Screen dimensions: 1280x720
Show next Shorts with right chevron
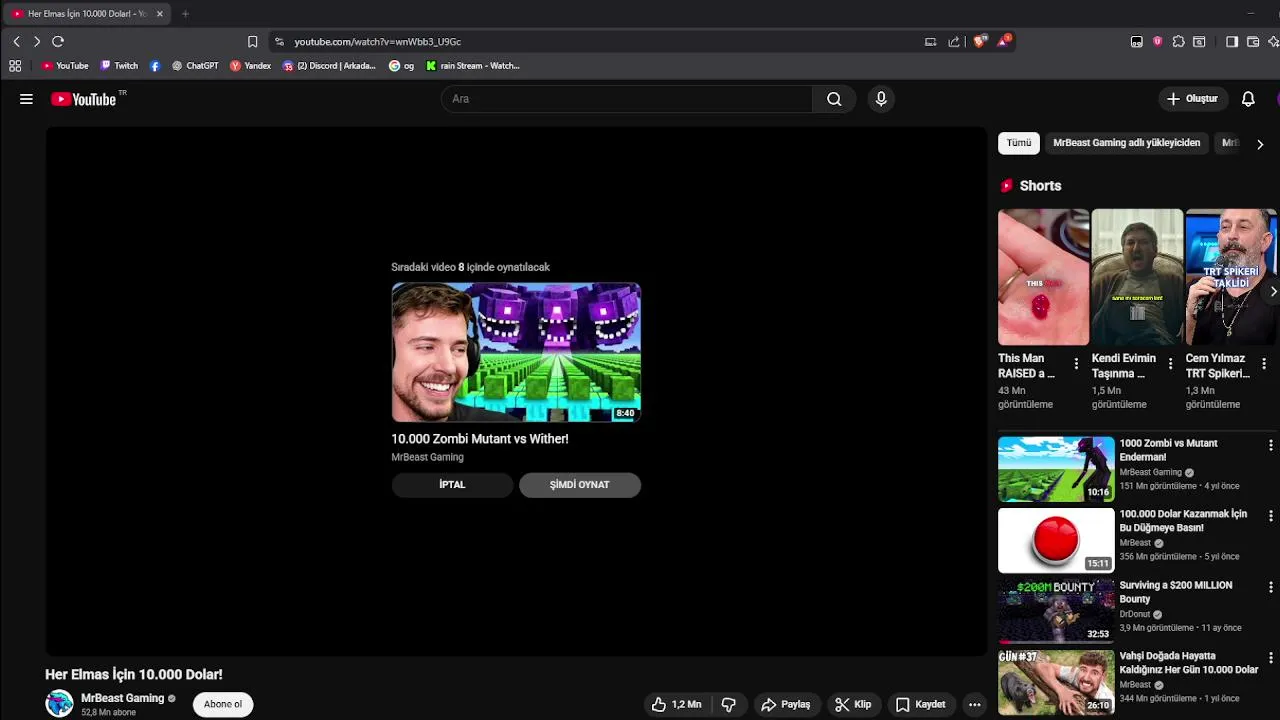pyautogui.click(x=1273, y=291)
